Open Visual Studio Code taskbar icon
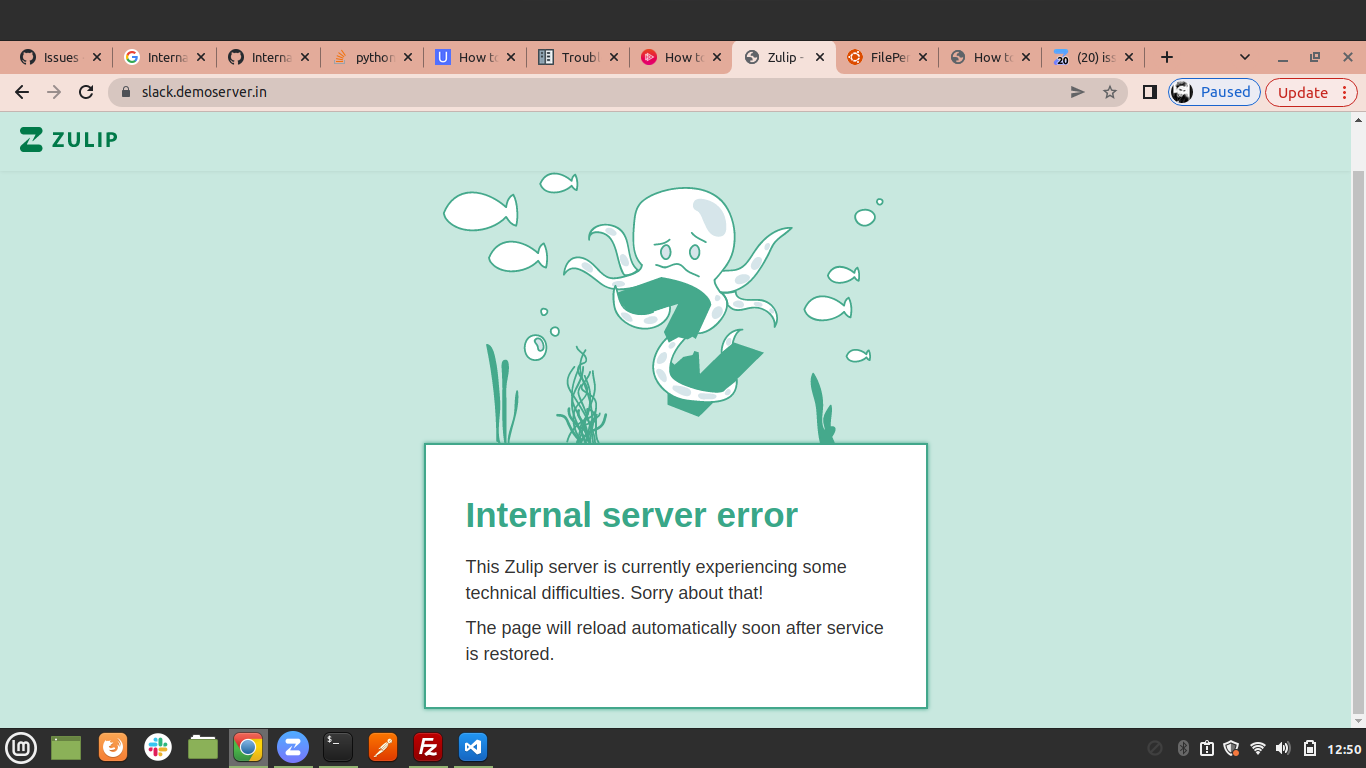This screenshot has height=768, width=1366. tap(473, 747)
